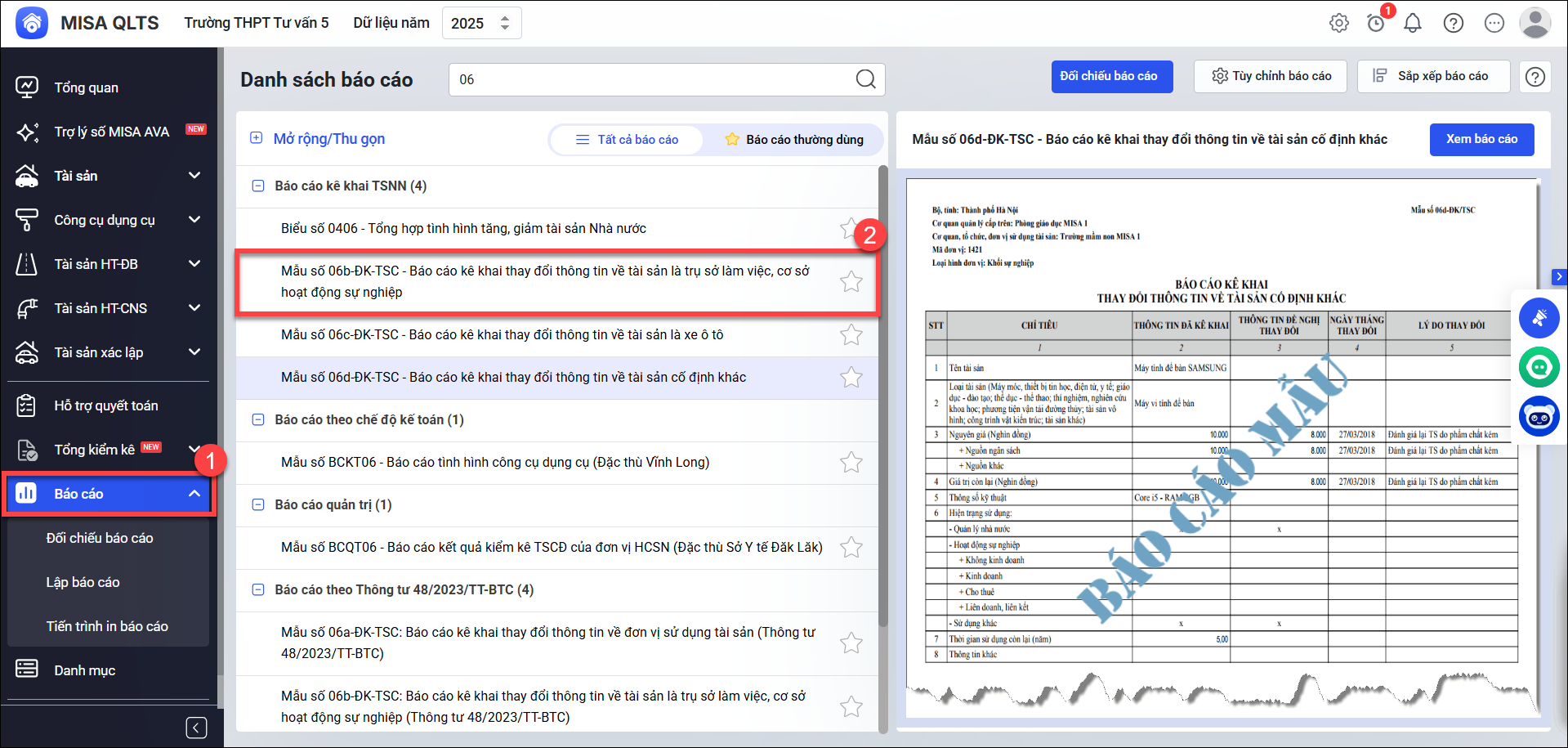
Task: Collapse Báo cáo theo Thông tư 48/2023 group
Action: 258,589
